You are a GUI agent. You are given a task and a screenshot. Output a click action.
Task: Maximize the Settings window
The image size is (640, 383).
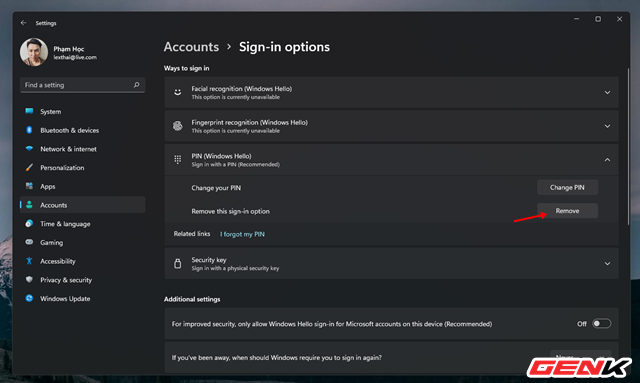click(598, 19)
